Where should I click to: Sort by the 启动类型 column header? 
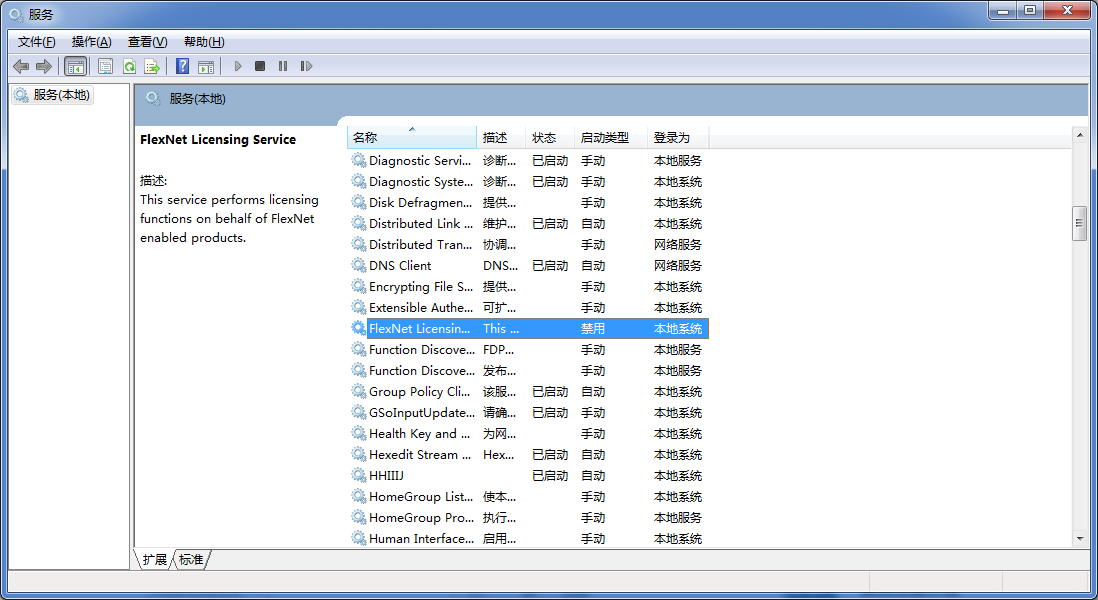(x=611, y=138)
